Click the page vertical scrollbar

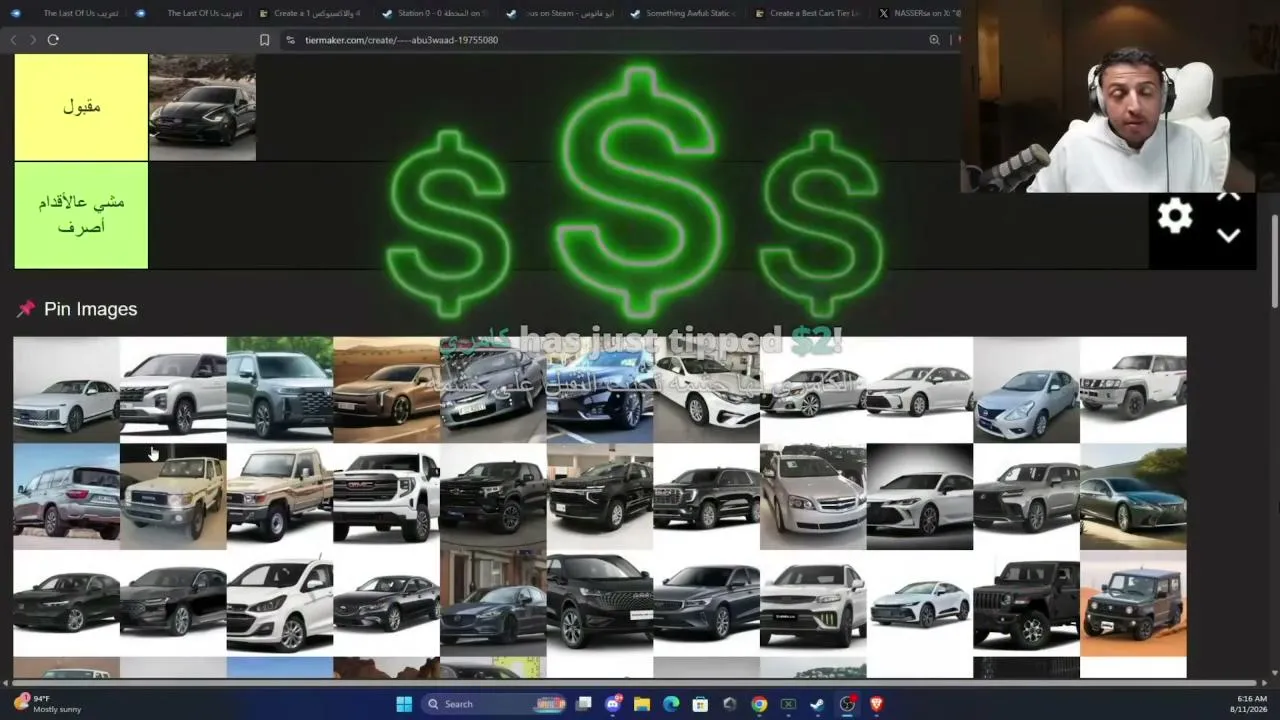1274,260
